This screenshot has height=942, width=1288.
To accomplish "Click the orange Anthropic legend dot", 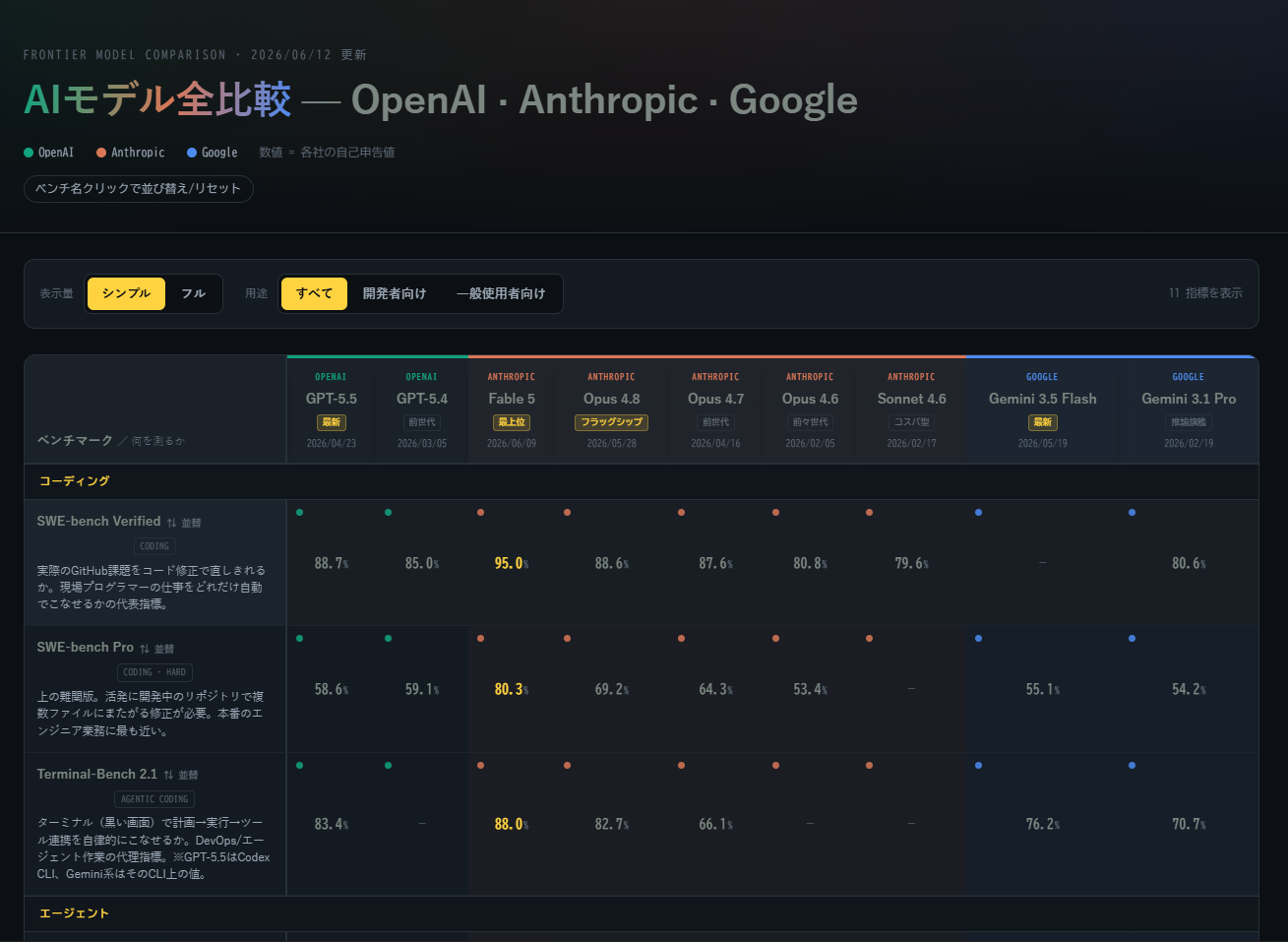I will tap(101, 153).
